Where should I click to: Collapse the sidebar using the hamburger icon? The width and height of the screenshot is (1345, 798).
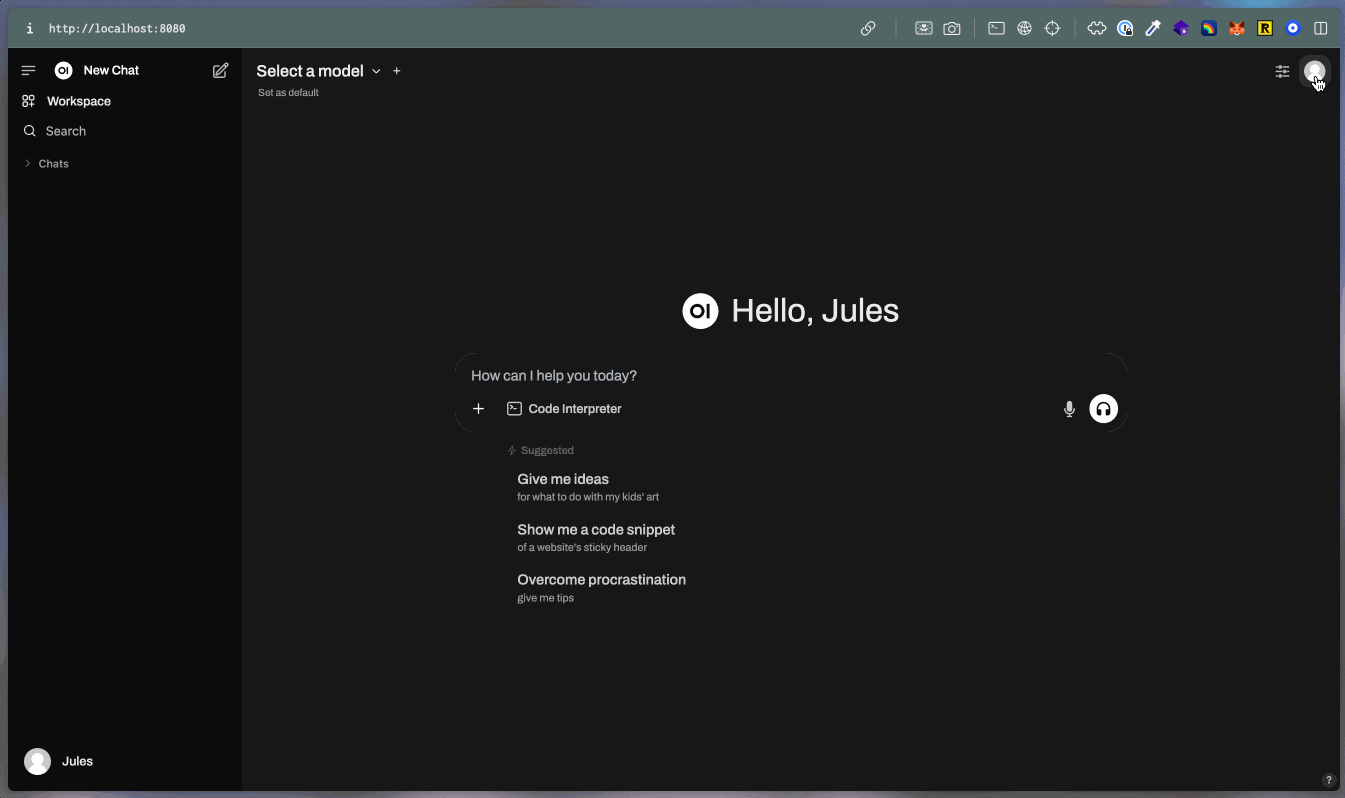(x=28, y=70)
